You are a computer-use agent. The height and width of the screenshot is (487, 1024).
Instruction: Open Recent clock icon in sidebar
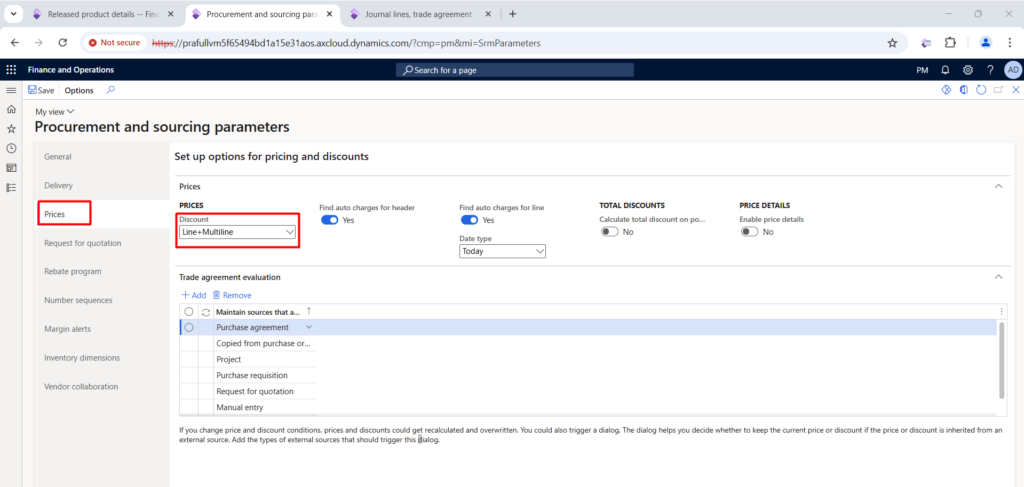10,148
